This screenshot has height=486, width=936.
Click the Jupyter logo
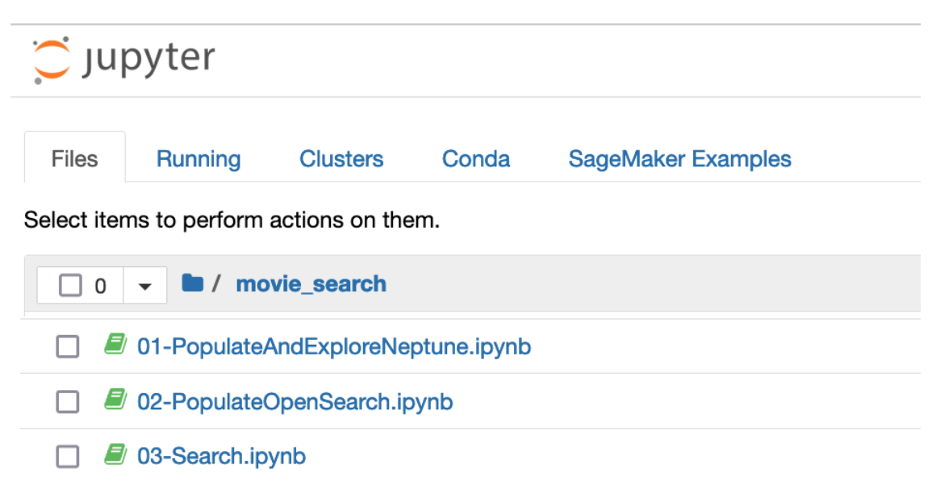point(124,60)
